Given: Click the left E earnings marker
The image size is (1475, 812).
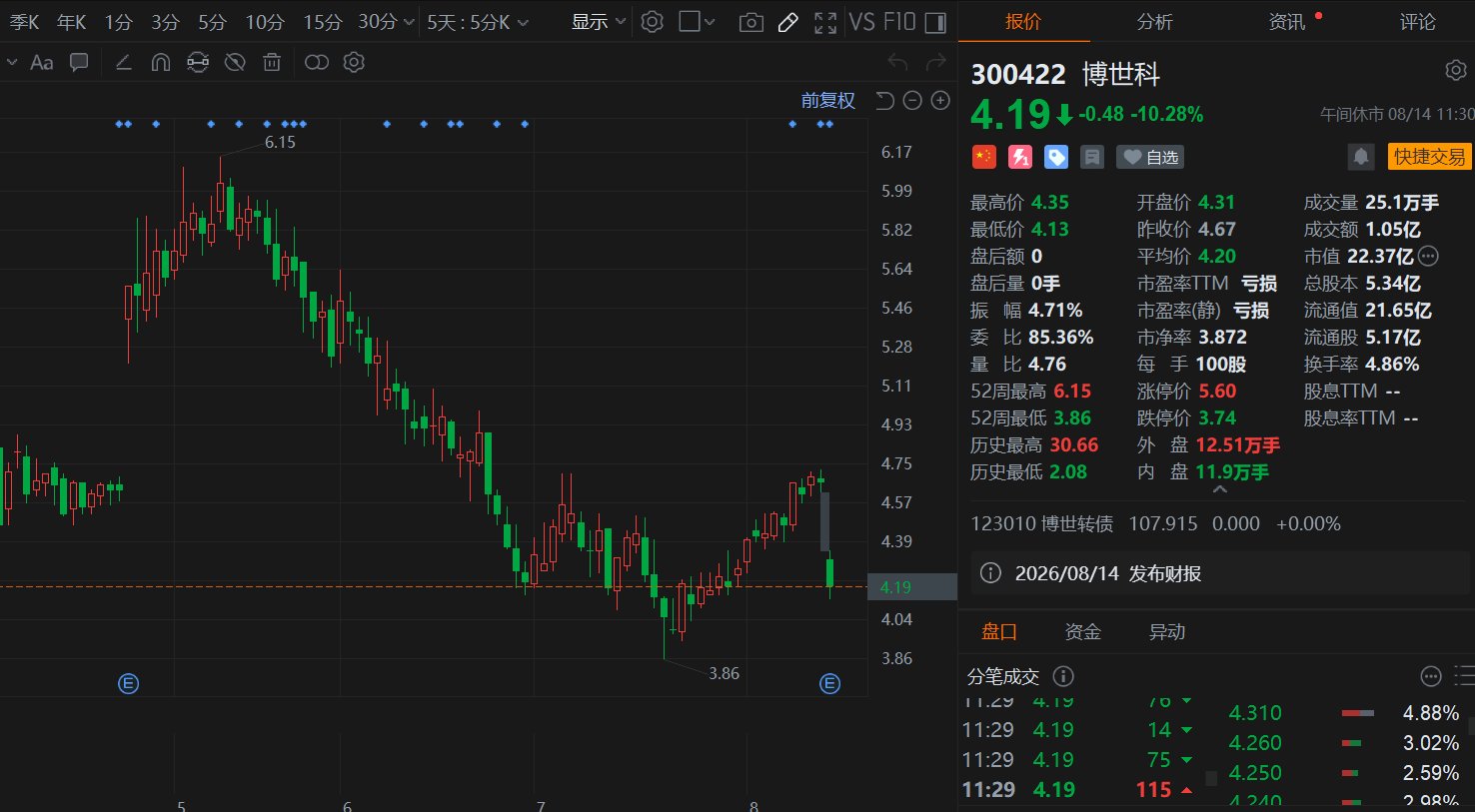Looking at the screenshot, I should 128,684.
